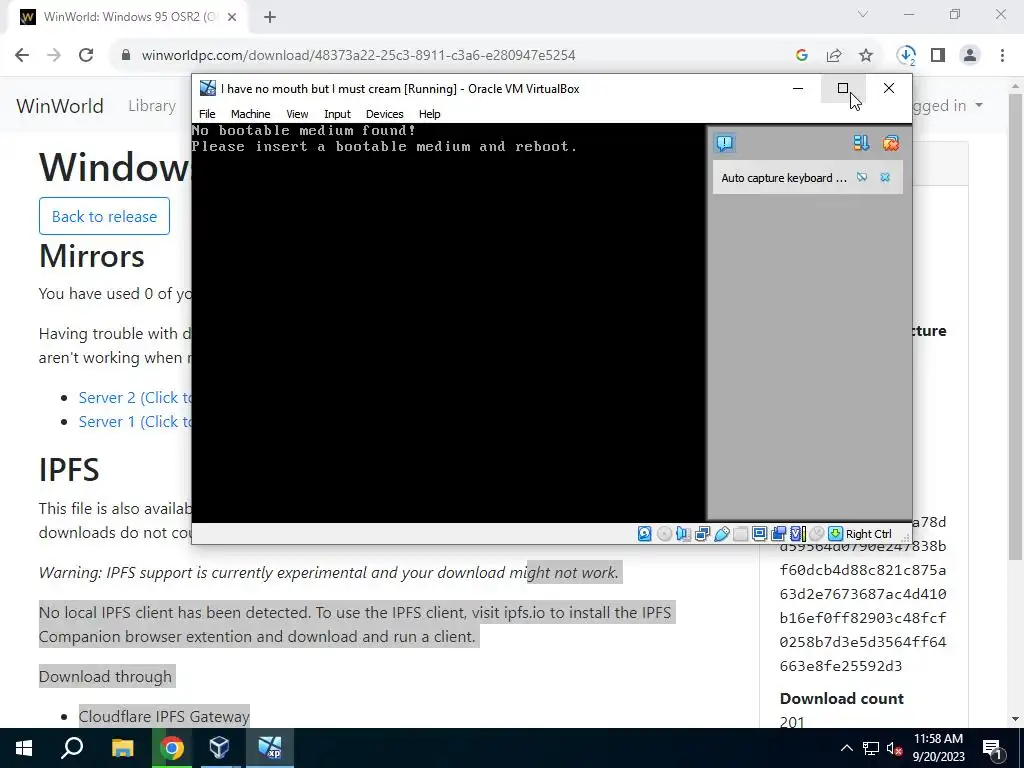
Task: Click the Chrome address bar URL
Action: point(359,55)
